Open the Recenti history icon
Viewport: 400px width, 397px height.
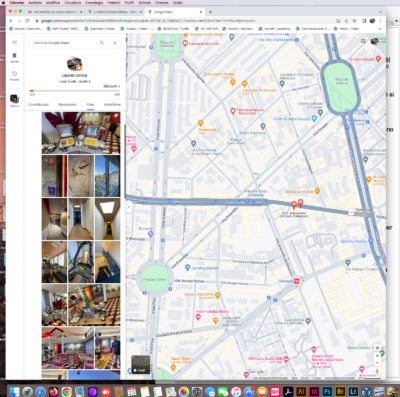[14, 75]
